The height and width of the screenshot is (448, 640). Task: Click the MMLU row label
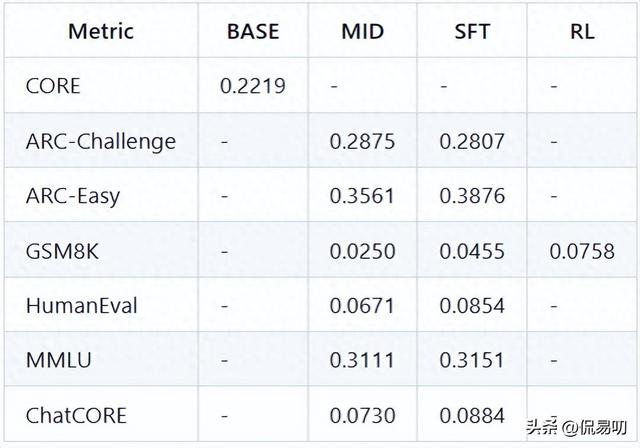[x=59, y=360]
